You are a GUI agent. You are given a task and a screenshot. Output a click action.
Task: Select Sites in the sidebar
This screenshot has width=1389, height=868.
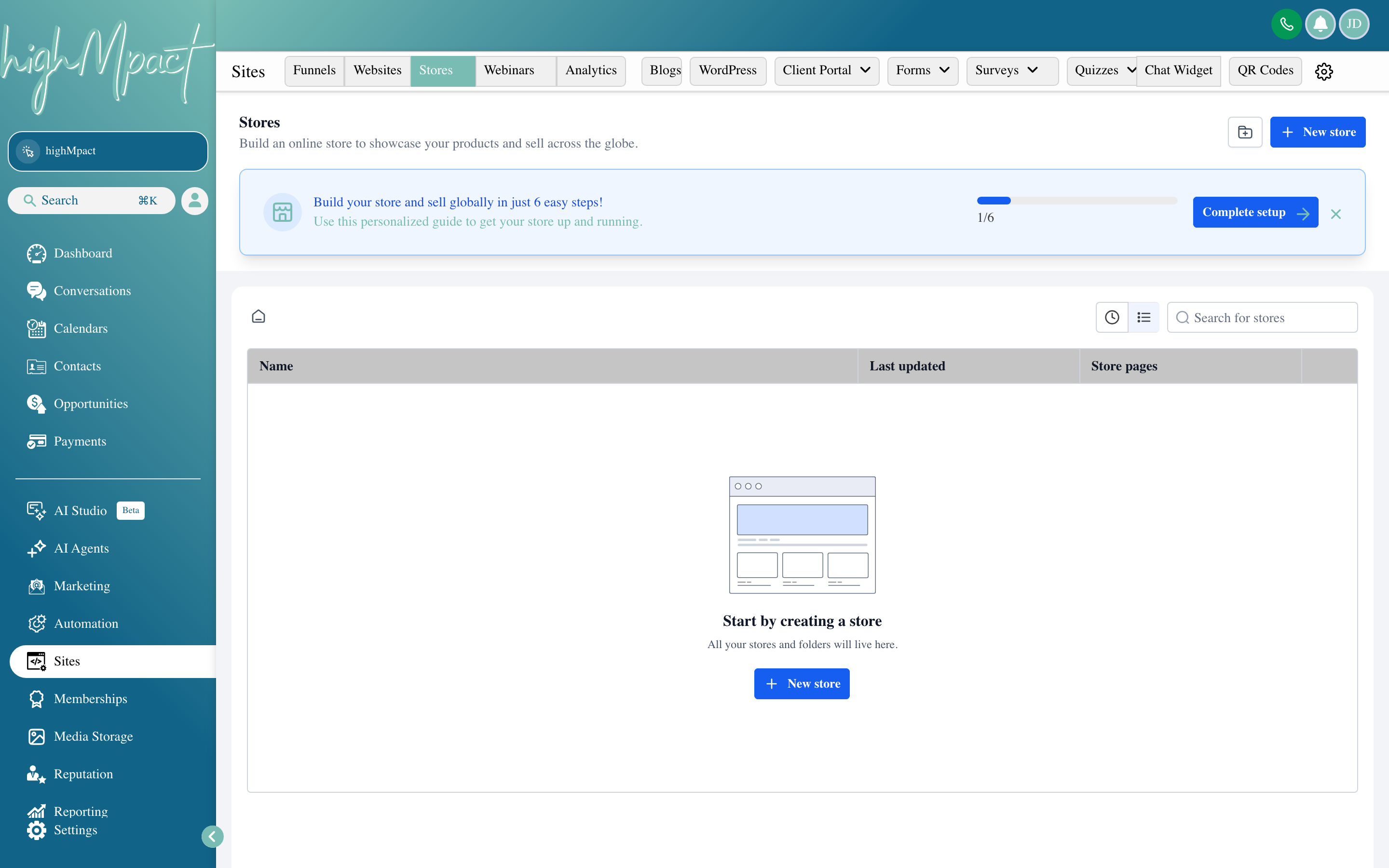(113, 661)
